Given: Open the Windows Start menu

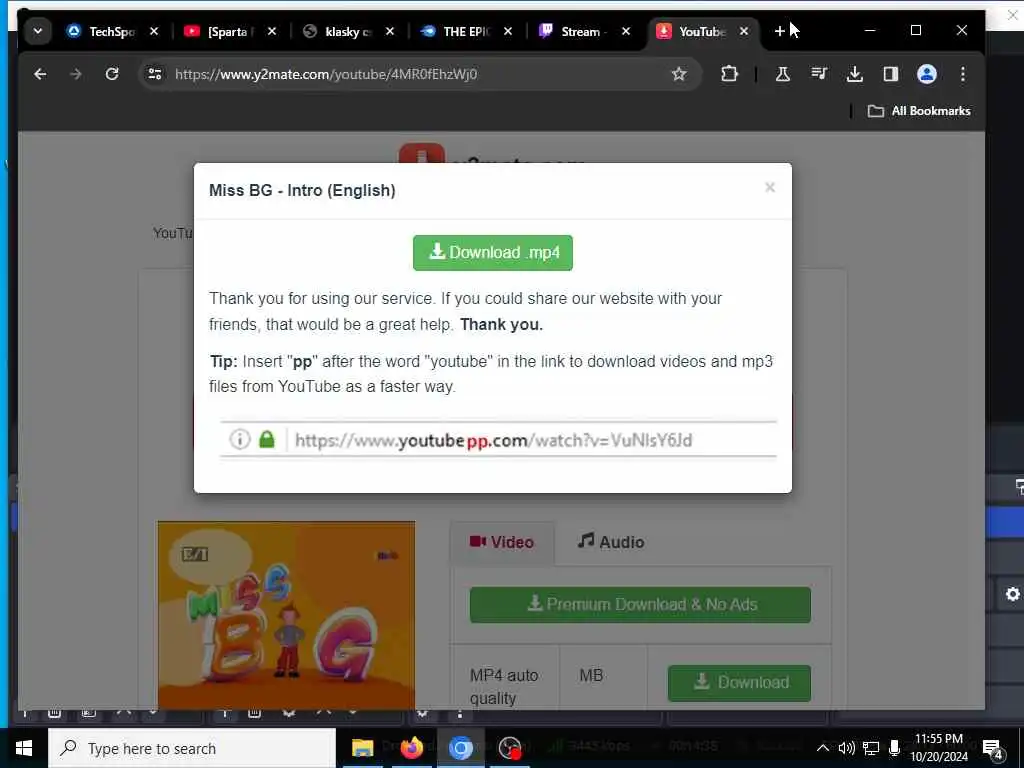Looking at the screenshot, I should point(24,748).
